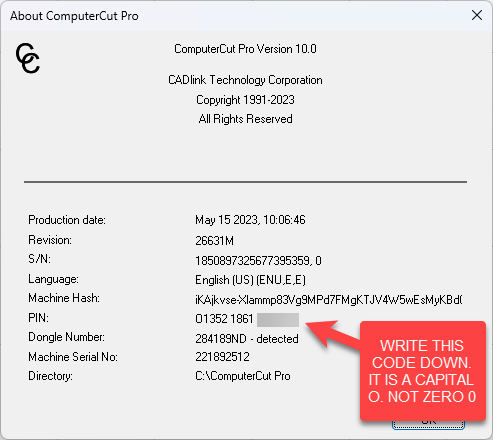Click the Production date value

point(250,220)
